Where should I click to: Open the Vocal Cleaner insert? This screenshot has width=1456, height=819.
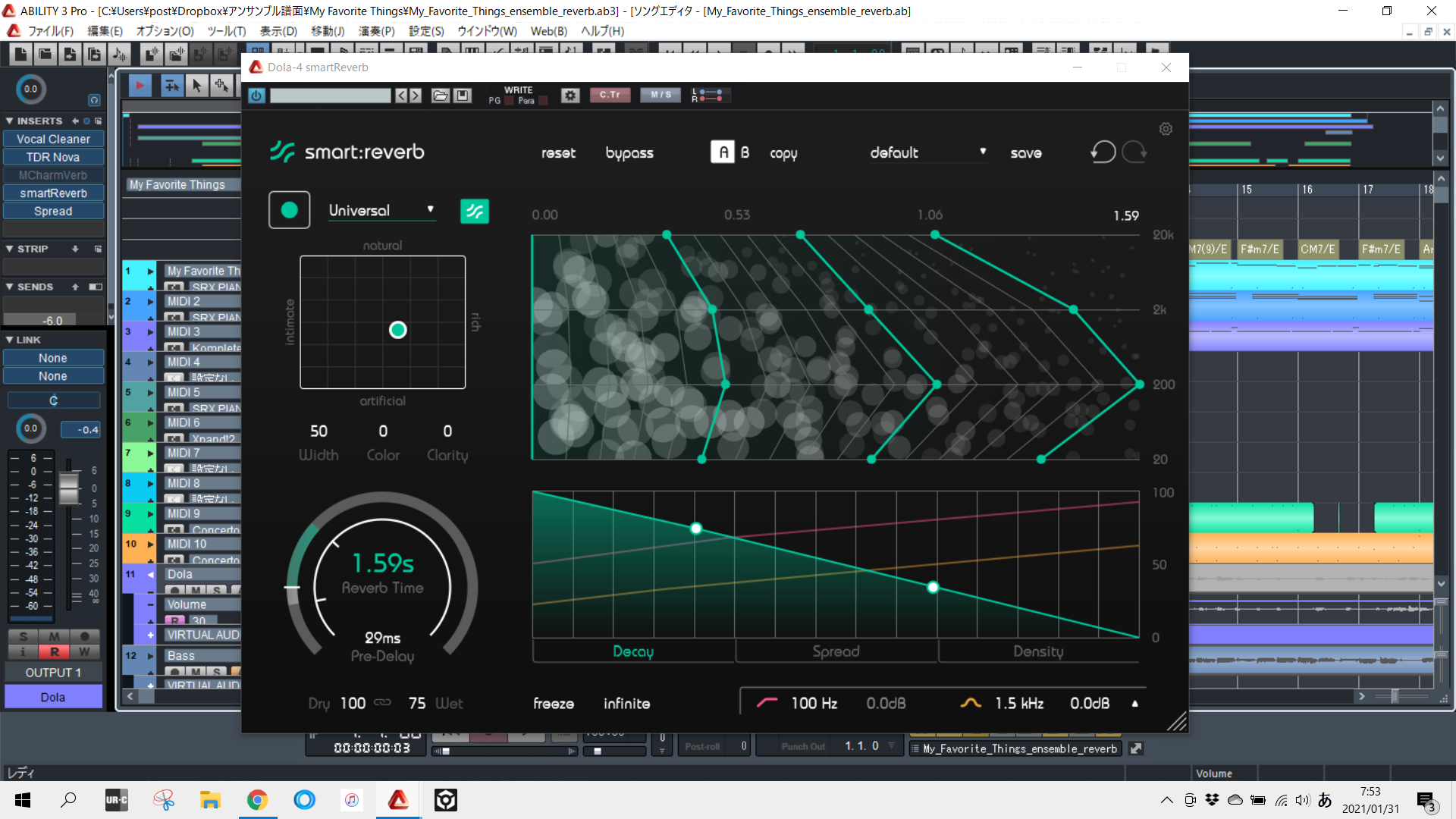(53, 140)
